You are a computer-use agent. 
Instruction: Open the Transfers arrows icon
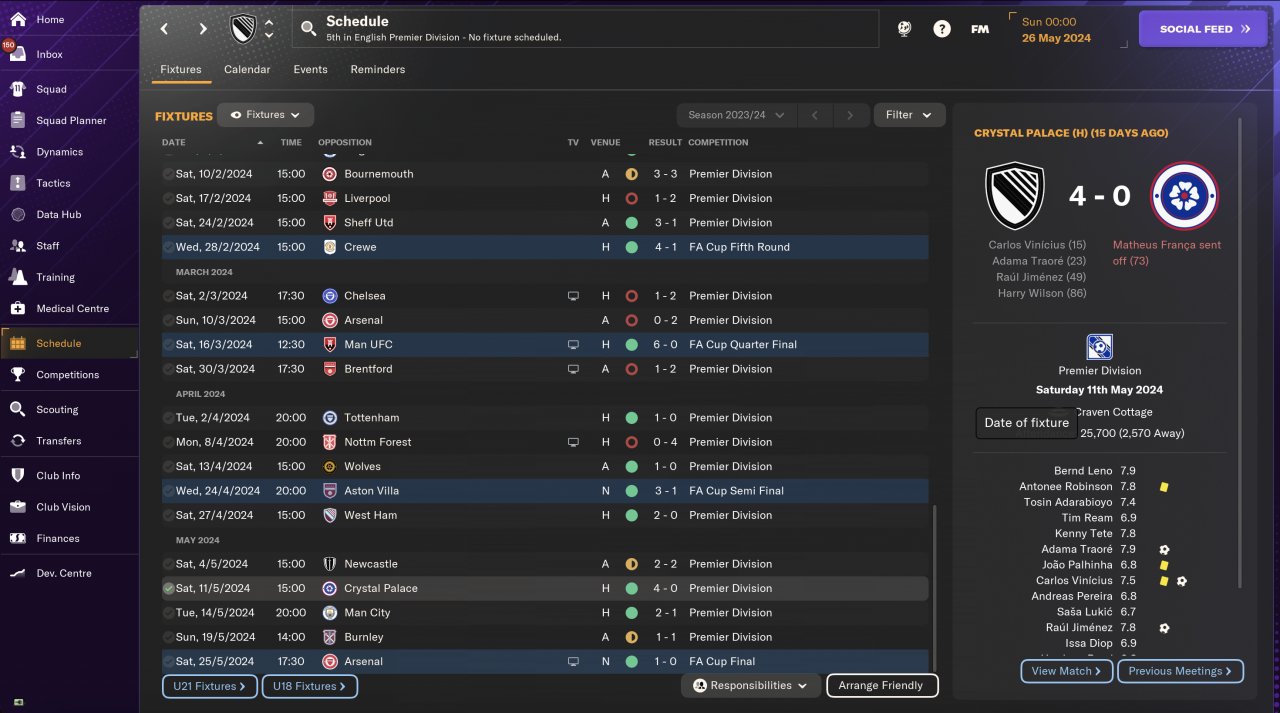click(17, 440)
